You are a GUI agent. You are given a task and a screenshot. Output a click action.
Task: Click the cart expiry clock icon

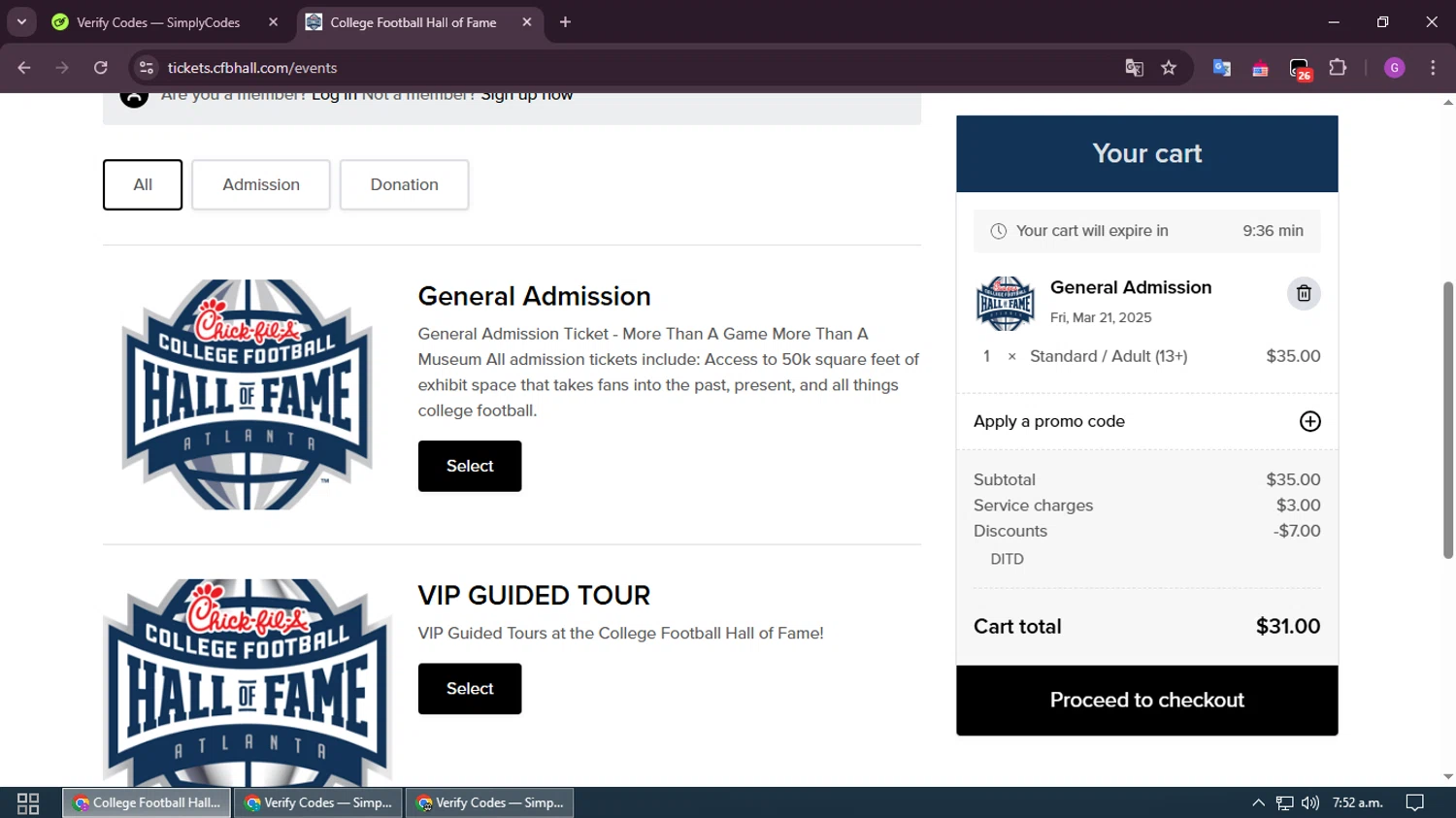point(998,231)
